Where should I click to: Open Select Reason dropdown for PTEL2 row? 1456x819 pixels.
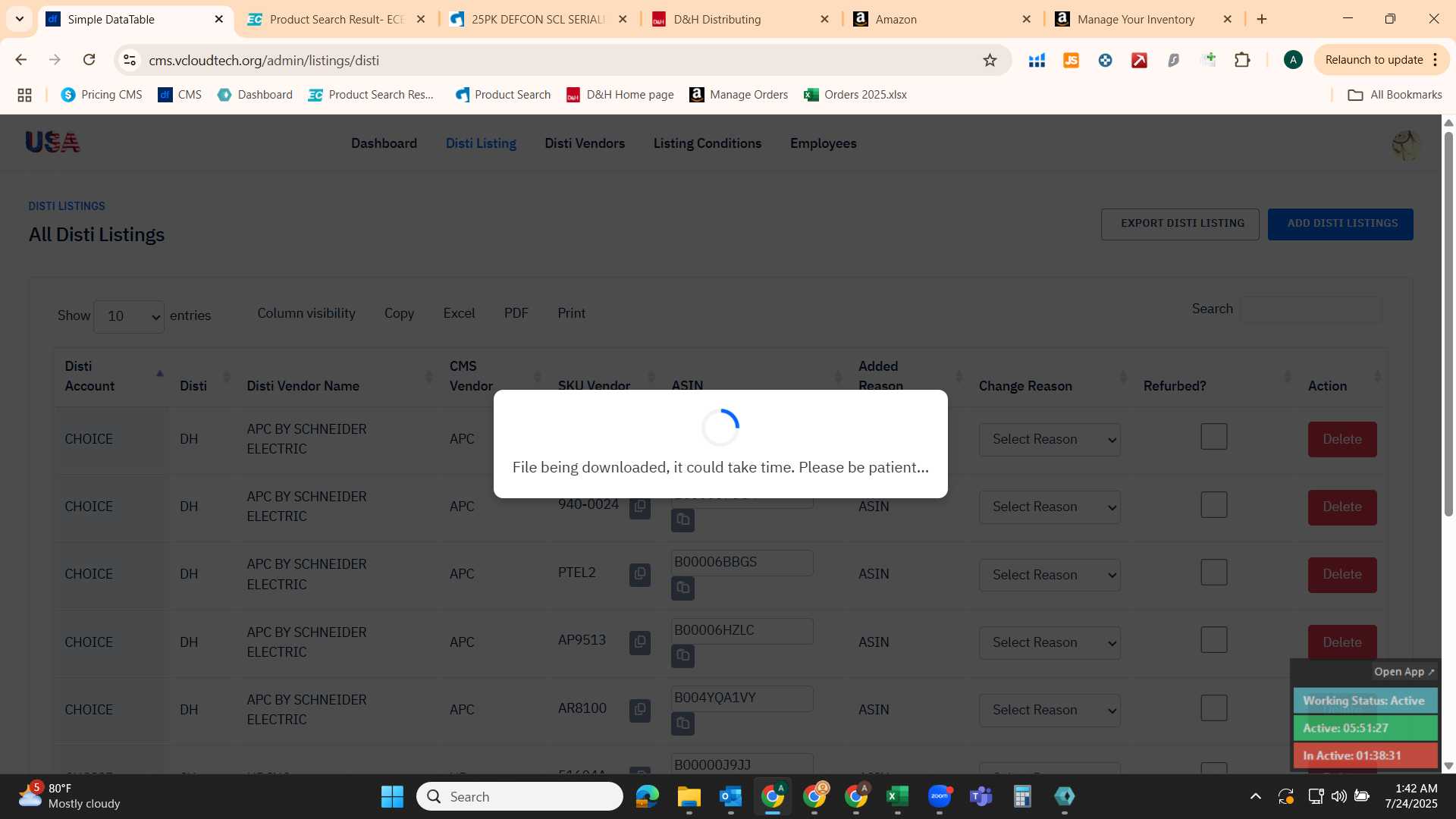pyautogui.click(x=1050, y=575)
